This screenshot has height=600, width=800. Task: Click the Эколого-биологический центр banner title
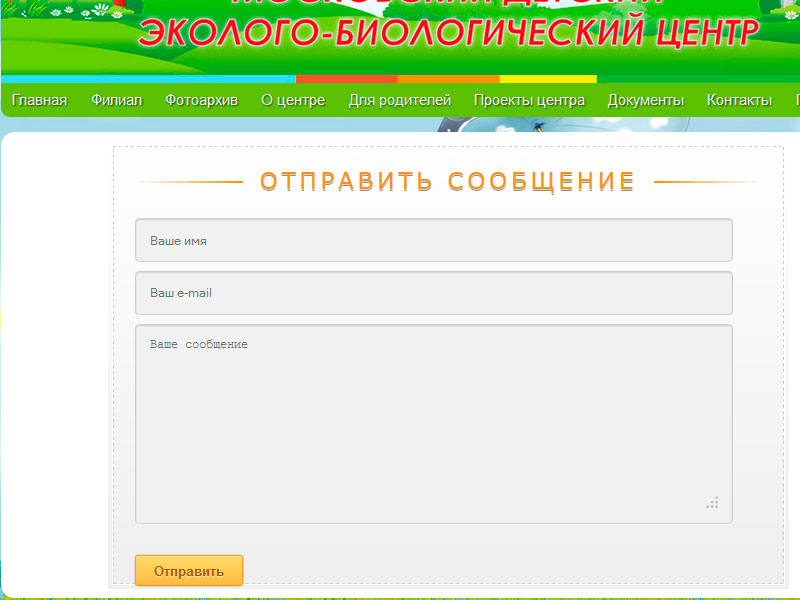(448, 32)
